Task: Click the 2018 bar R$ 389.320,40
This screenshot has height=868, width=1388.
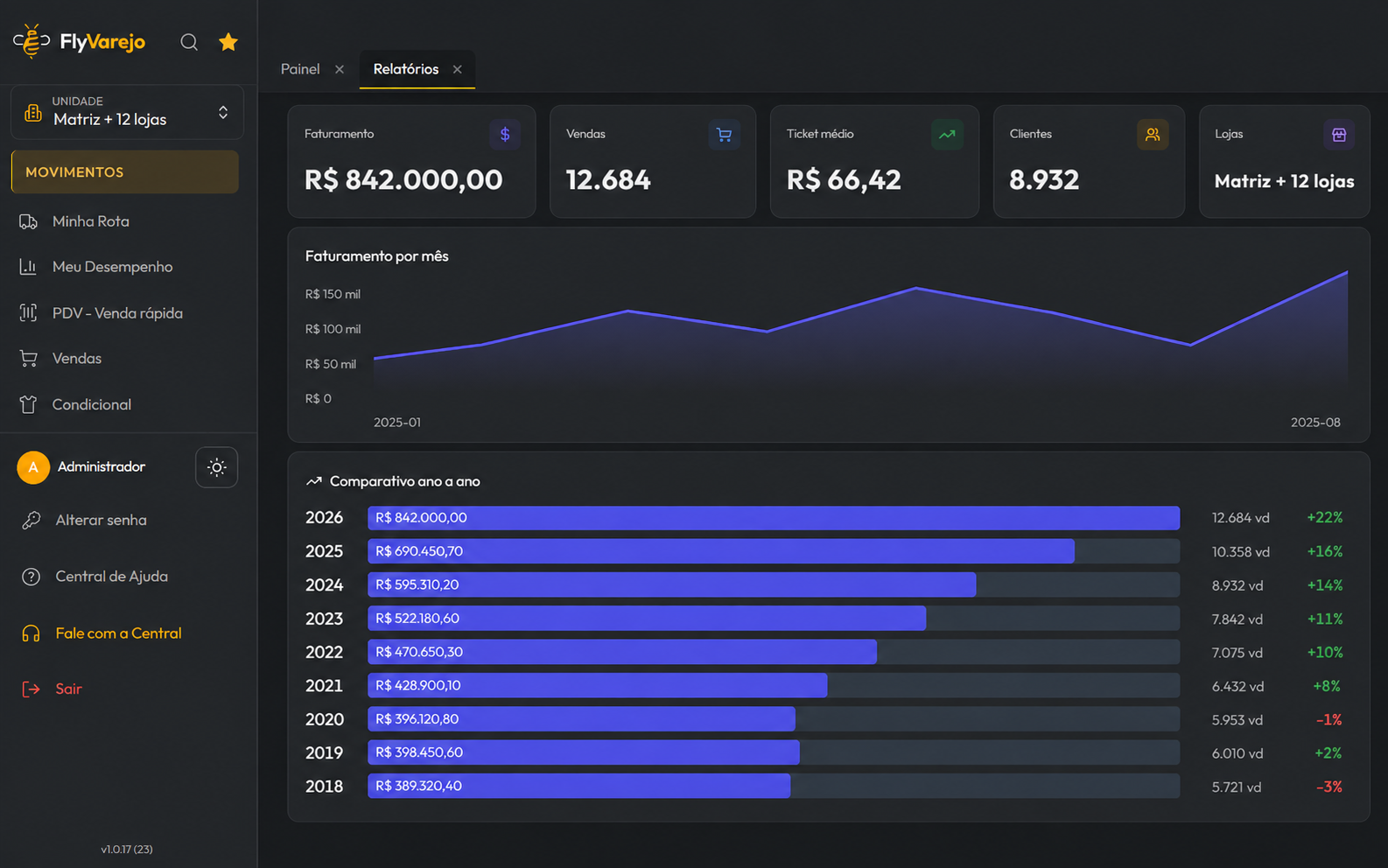Action: [x=579, y=786]
